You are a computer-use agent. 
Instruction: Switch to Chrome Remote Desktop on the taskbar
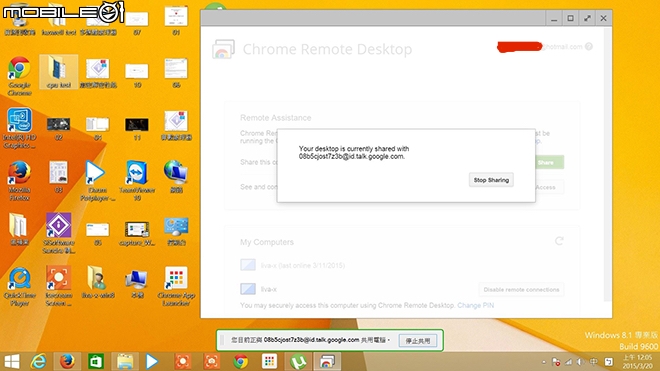pos(327,361)
